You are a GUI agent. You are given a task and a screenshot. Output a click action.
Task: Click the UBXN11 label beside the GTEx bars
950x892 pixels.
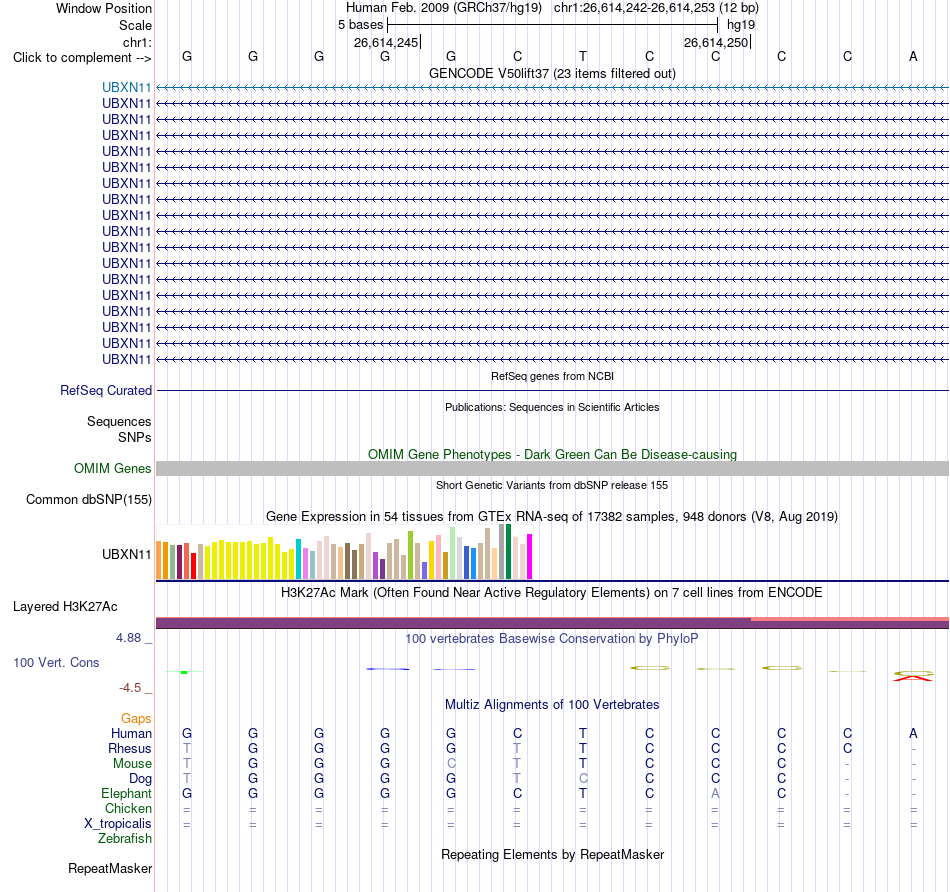coord(126,554)
